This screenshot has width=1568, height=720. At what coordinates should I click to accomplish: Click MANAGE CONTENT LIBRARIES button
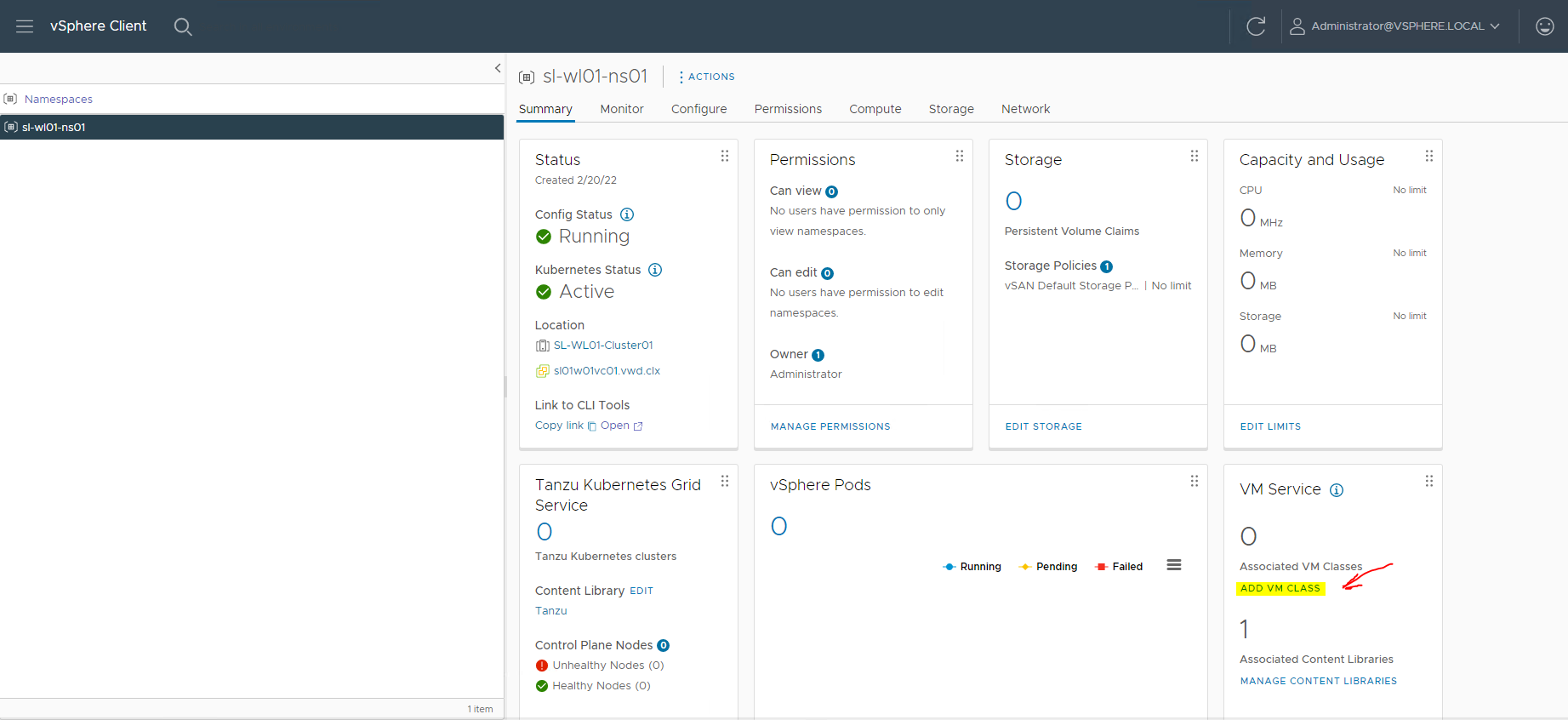coord(1319,681)
